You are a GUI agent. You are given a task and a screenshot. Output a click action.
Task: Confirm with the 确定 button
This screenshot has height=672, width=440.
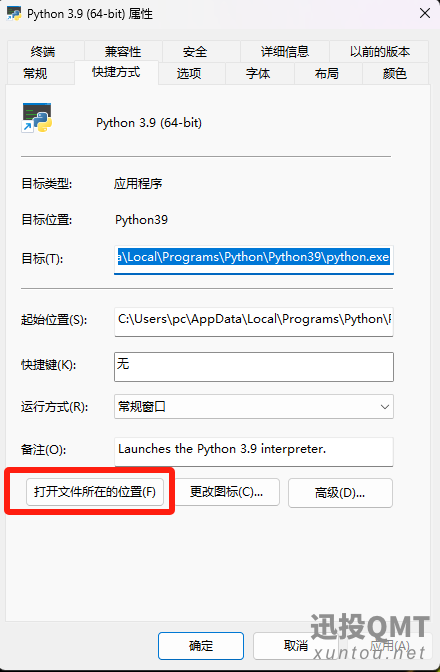[201, 645]
